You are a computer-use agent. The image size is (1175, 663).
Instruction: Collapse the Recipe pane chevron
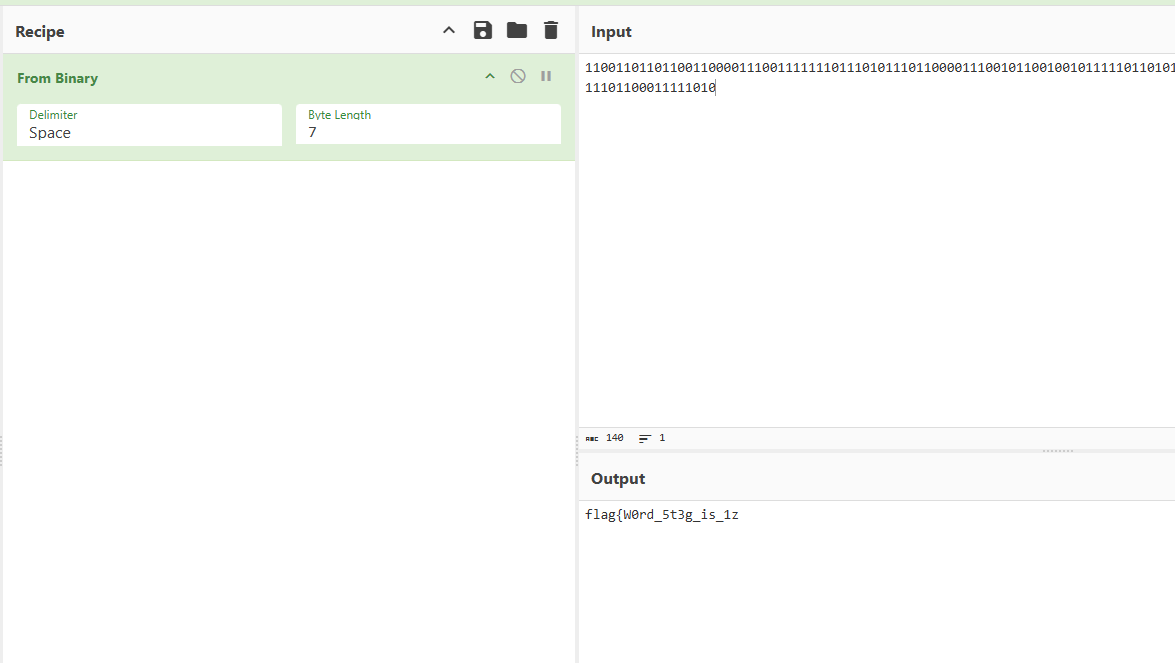449,31
